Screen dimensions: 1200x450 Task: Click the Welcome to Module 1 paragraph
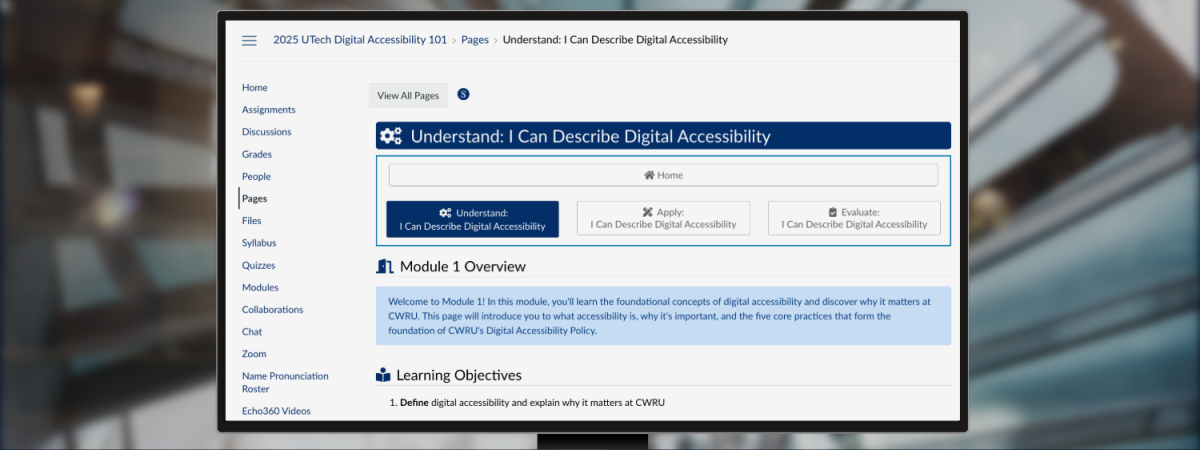point(663,316)
